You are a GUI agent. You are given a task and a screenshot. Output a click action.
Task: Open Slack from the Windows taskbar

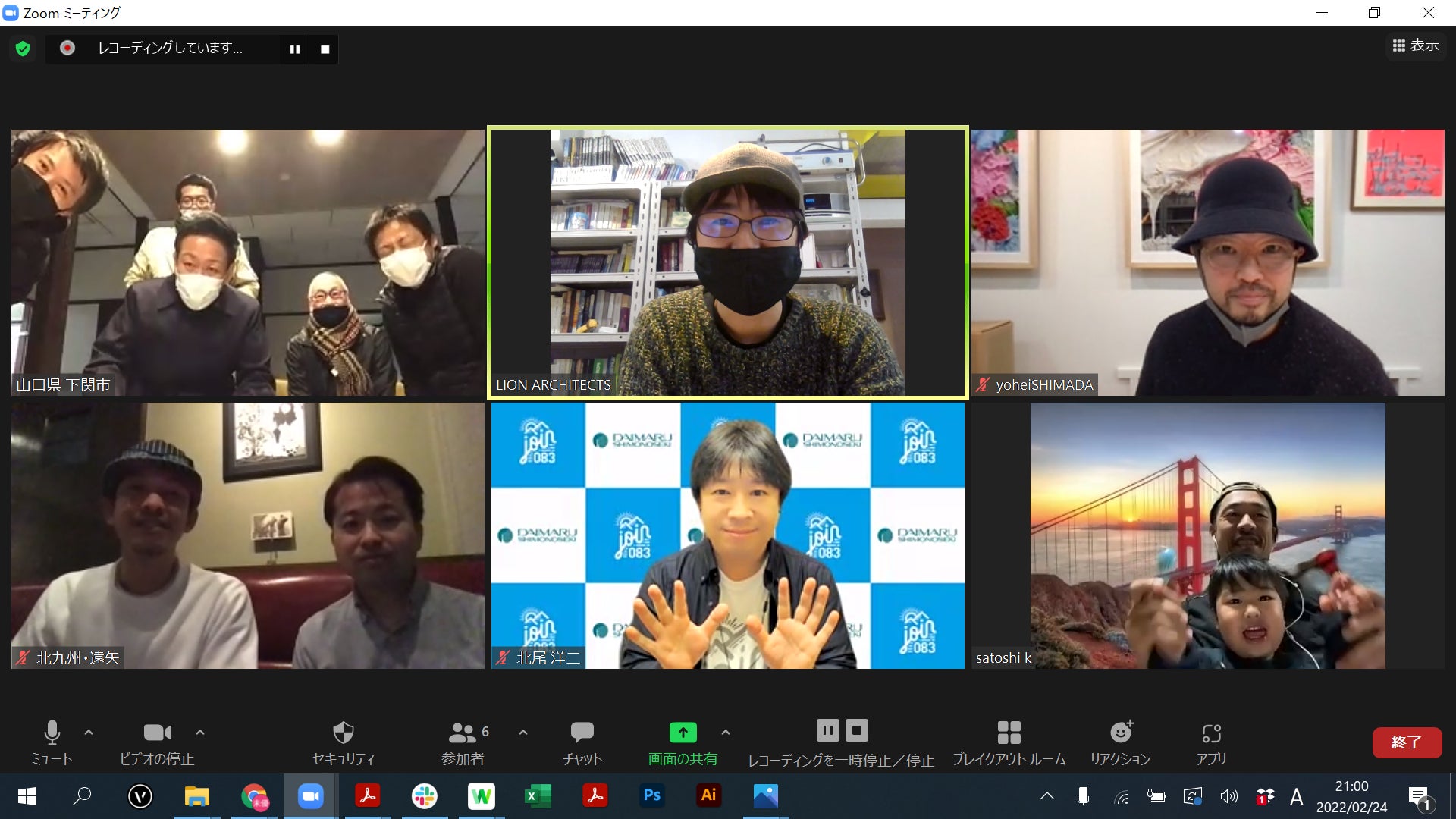(424, 796)
